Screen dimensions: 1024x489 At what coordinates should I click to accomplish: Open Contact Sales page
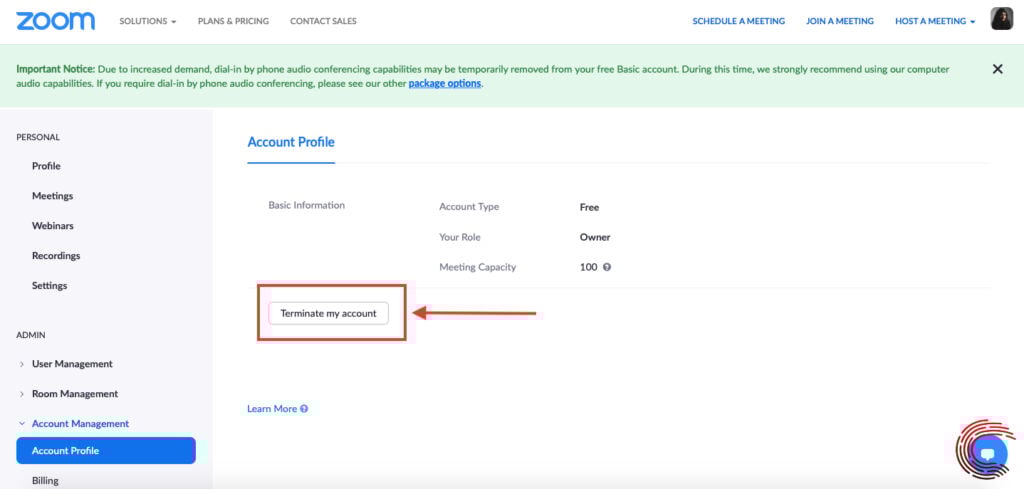click(x=323, y=21)
